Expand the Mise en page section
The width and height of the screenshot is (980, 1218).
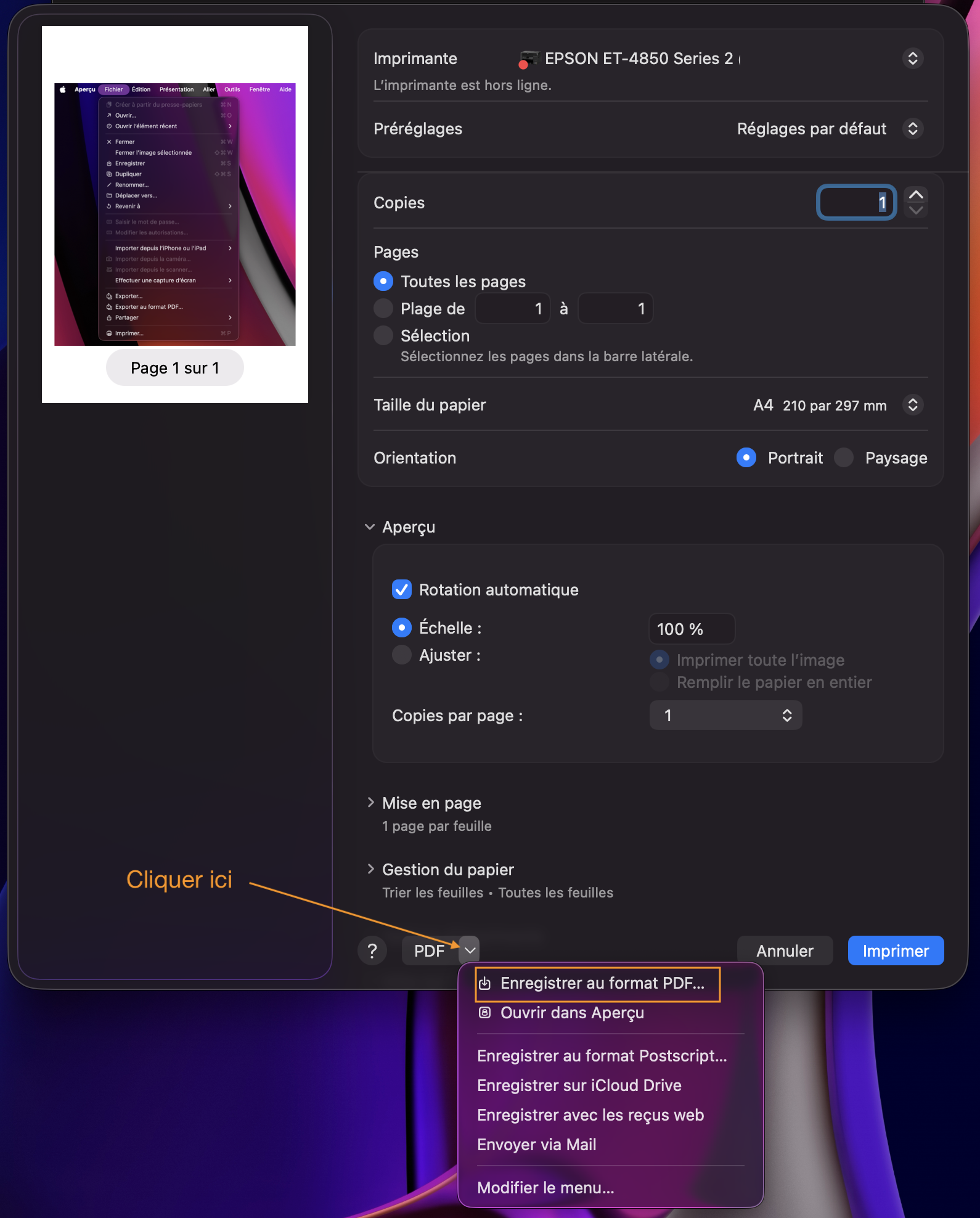coord(370,803)
